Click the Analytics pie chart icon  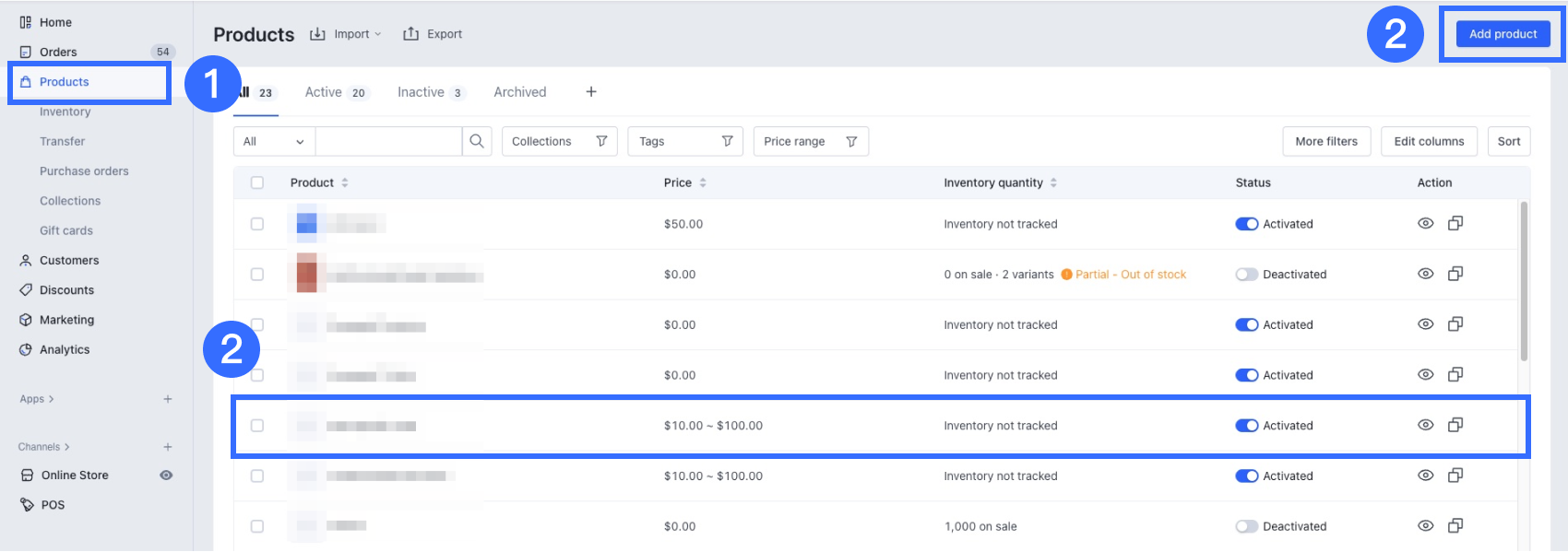point(26,349)
